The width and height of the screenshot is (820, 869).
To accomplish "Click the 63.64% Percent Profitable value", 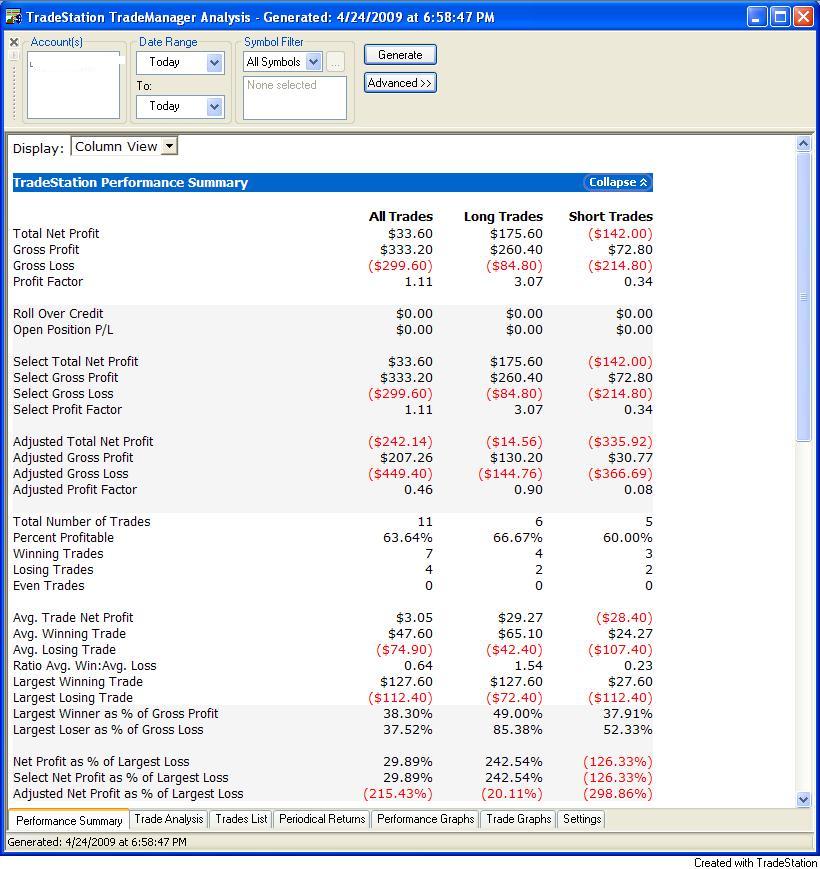I will (x=408, y=538).
